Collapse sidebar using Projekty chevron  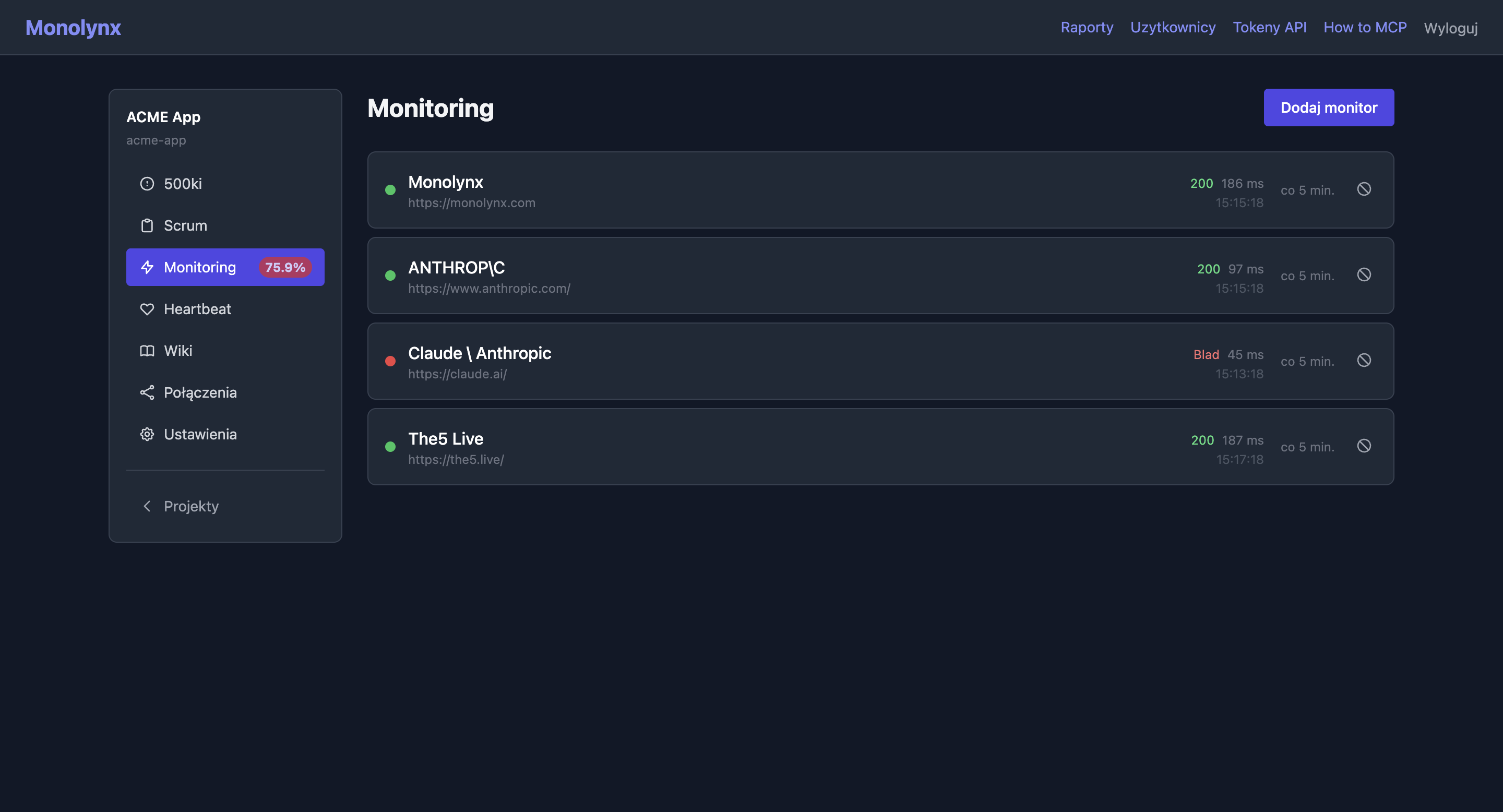pos(147,506)
